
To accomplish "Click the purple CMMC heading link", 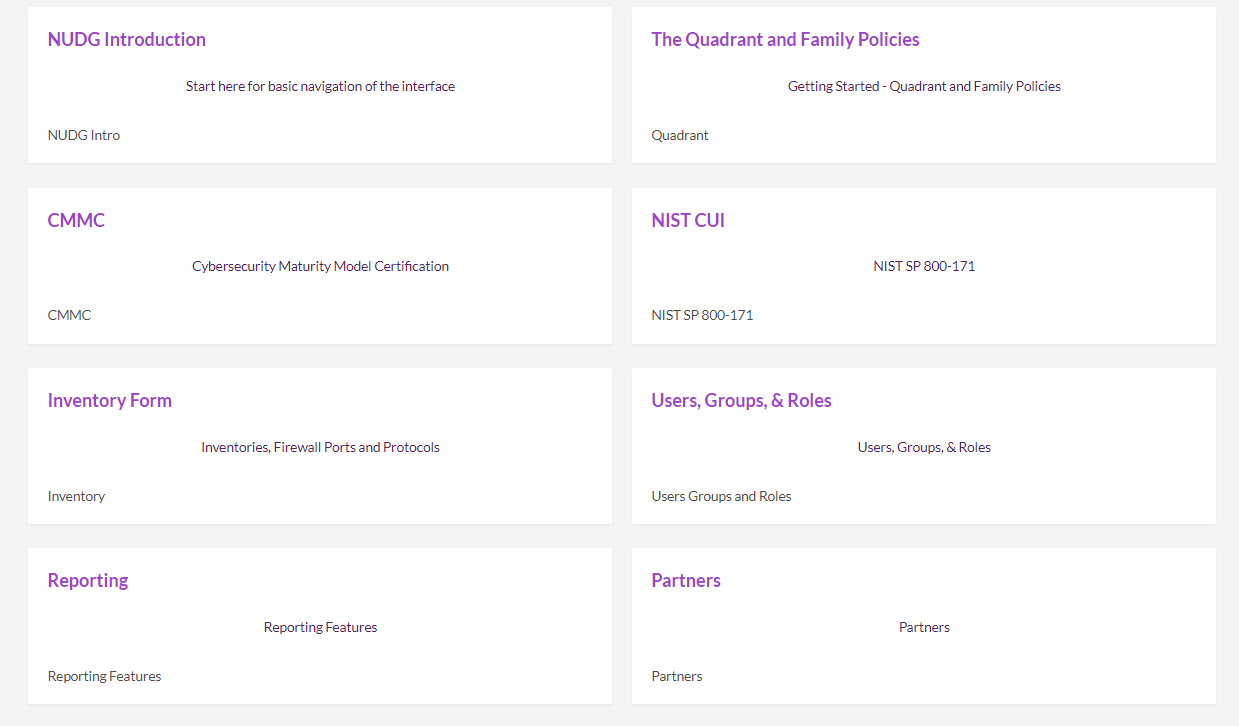I will (76, 220).
